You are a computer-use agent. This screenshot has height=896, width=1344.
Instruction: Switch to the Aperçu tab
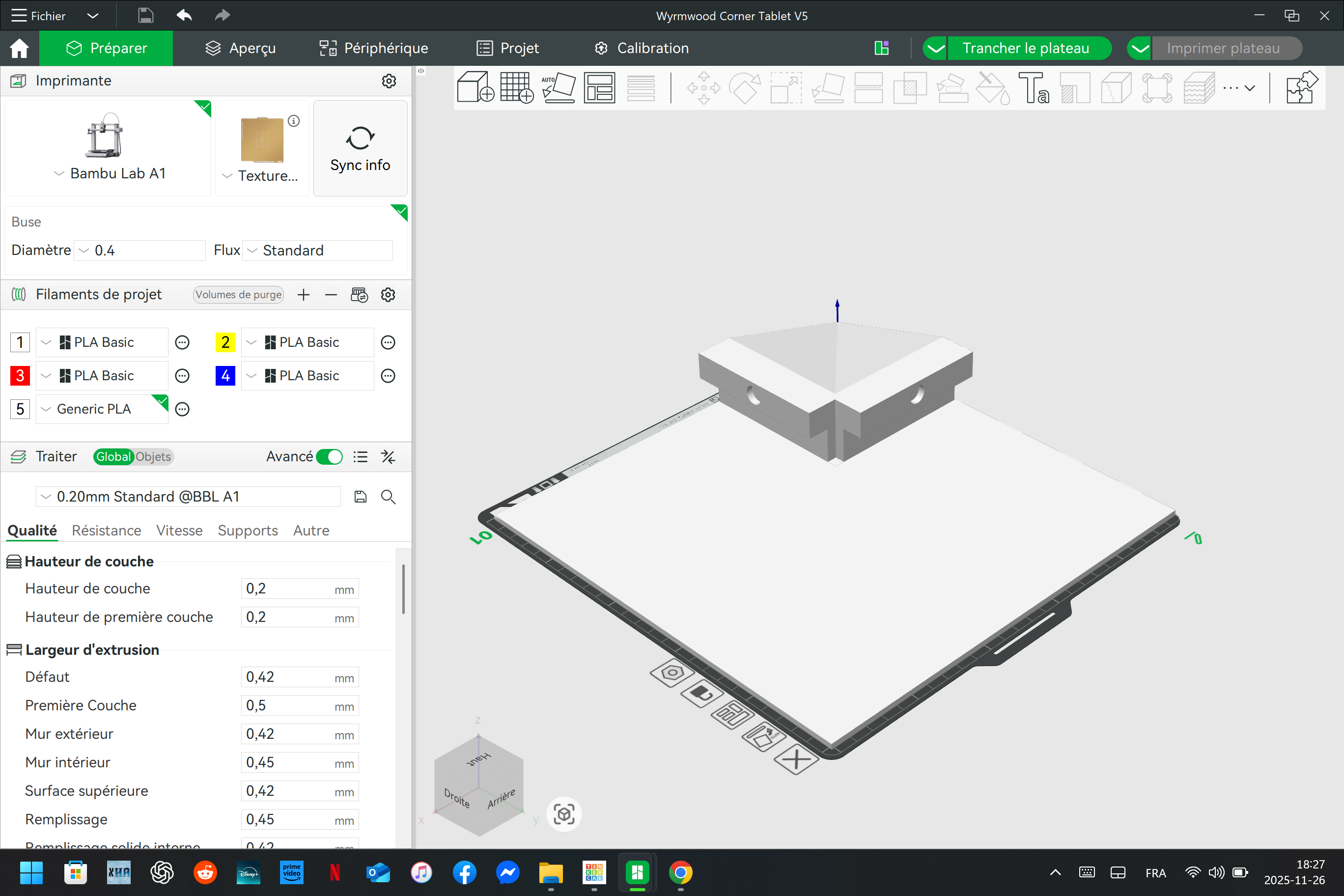[x=240, y=48]
